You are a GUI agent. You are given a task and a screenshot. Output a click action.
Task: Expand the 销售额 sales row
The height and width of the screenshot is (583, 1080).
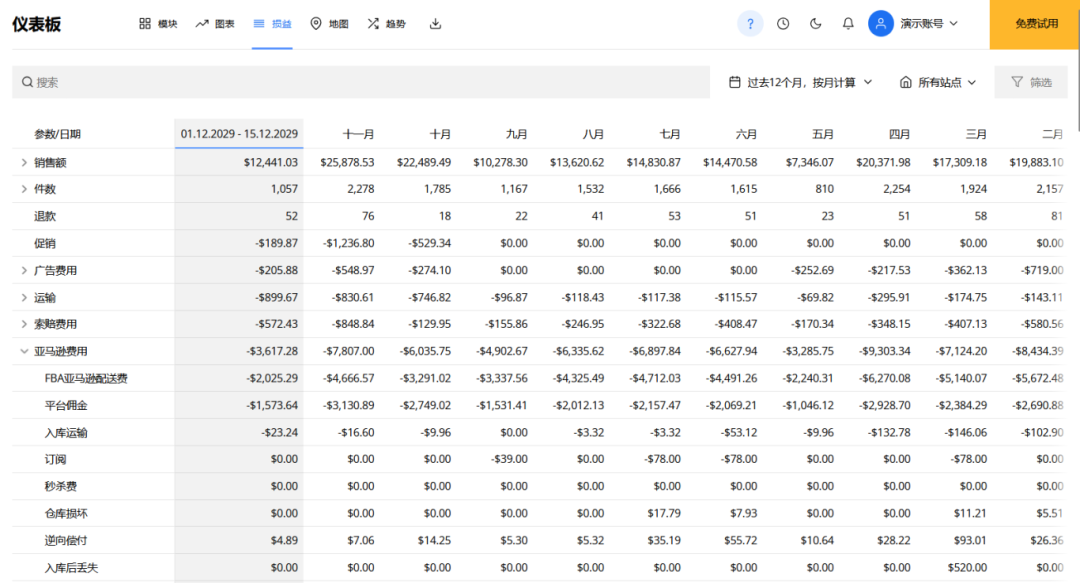[x=24, y=163]
